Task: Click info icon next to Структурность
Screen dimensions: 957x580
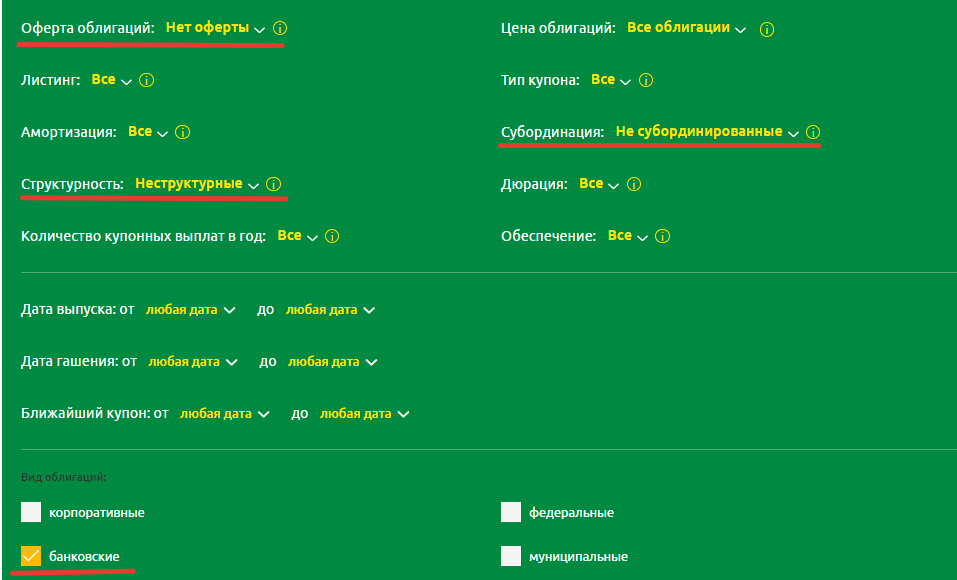Action: (274, 185)
